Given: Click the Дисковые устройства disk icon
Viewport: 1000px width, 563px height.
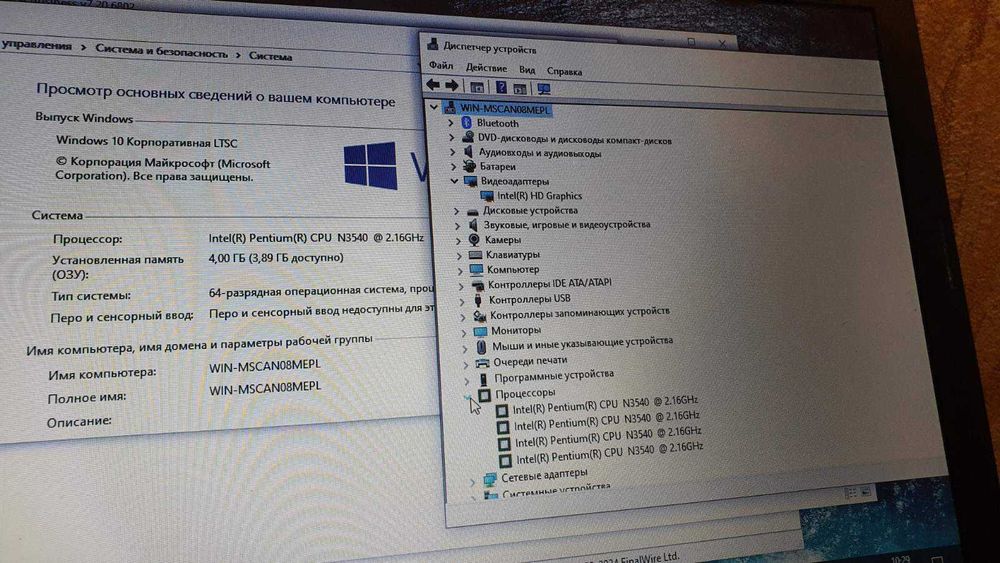Looking at the screenshot, I should coord(473,211).
